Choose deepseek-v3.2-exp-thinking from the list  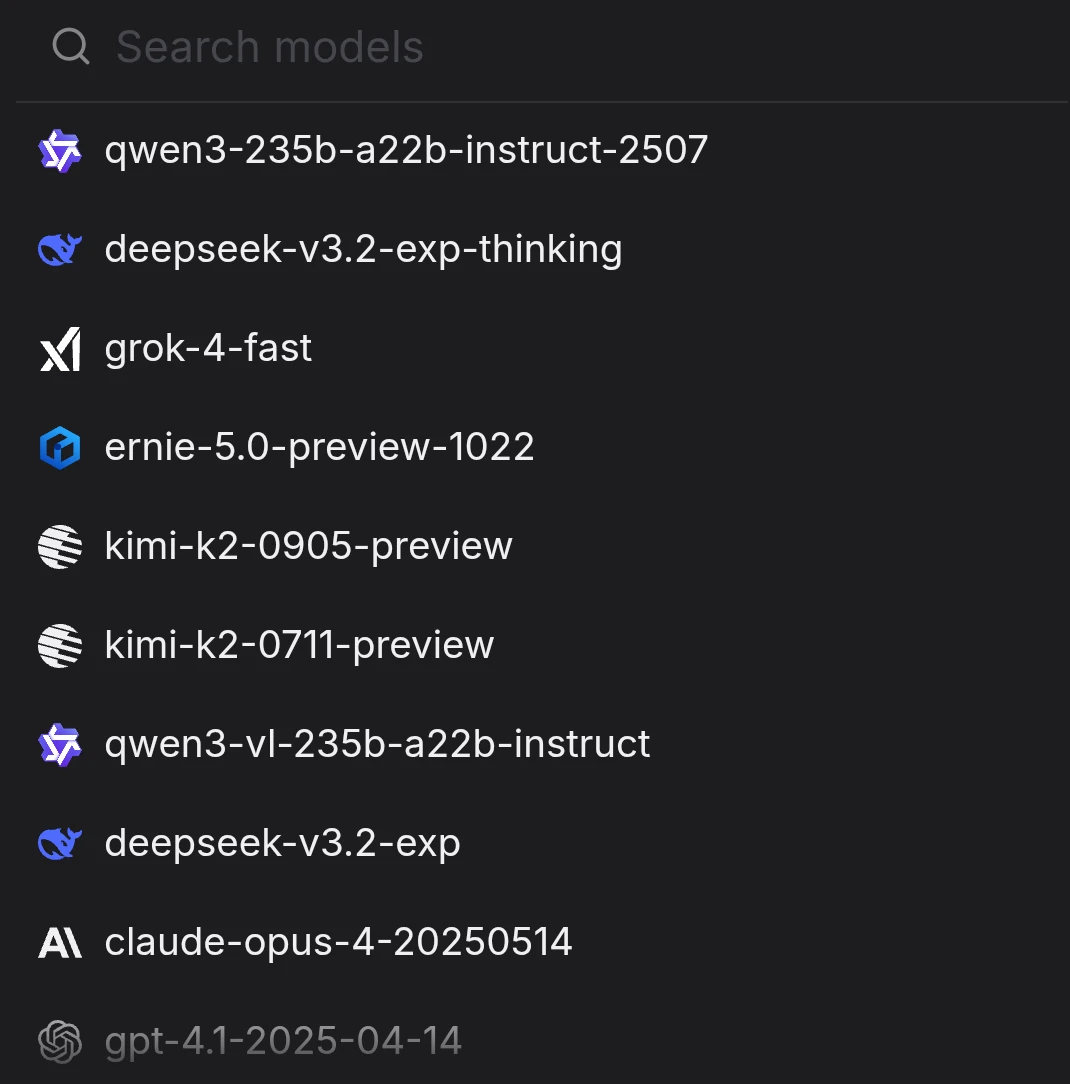363,250
